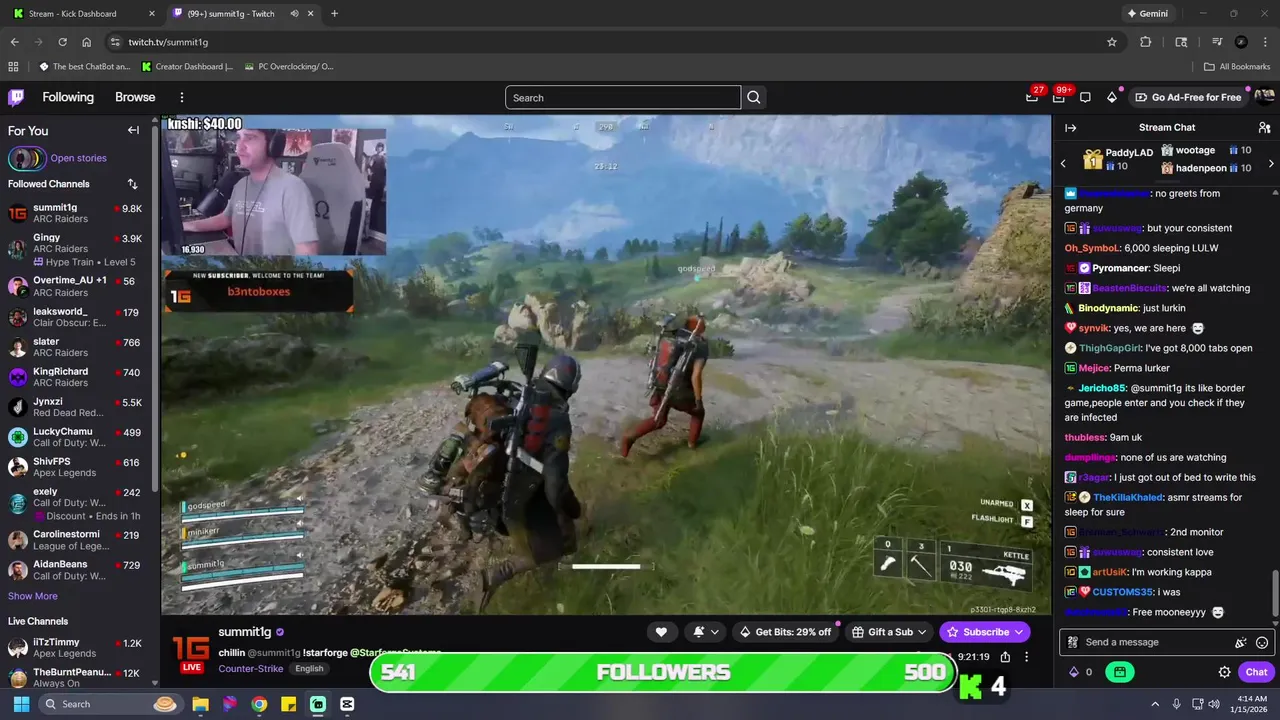Open the Get Bits icon in top bar
The image size is (1280, 720).
coord(1112,97)
